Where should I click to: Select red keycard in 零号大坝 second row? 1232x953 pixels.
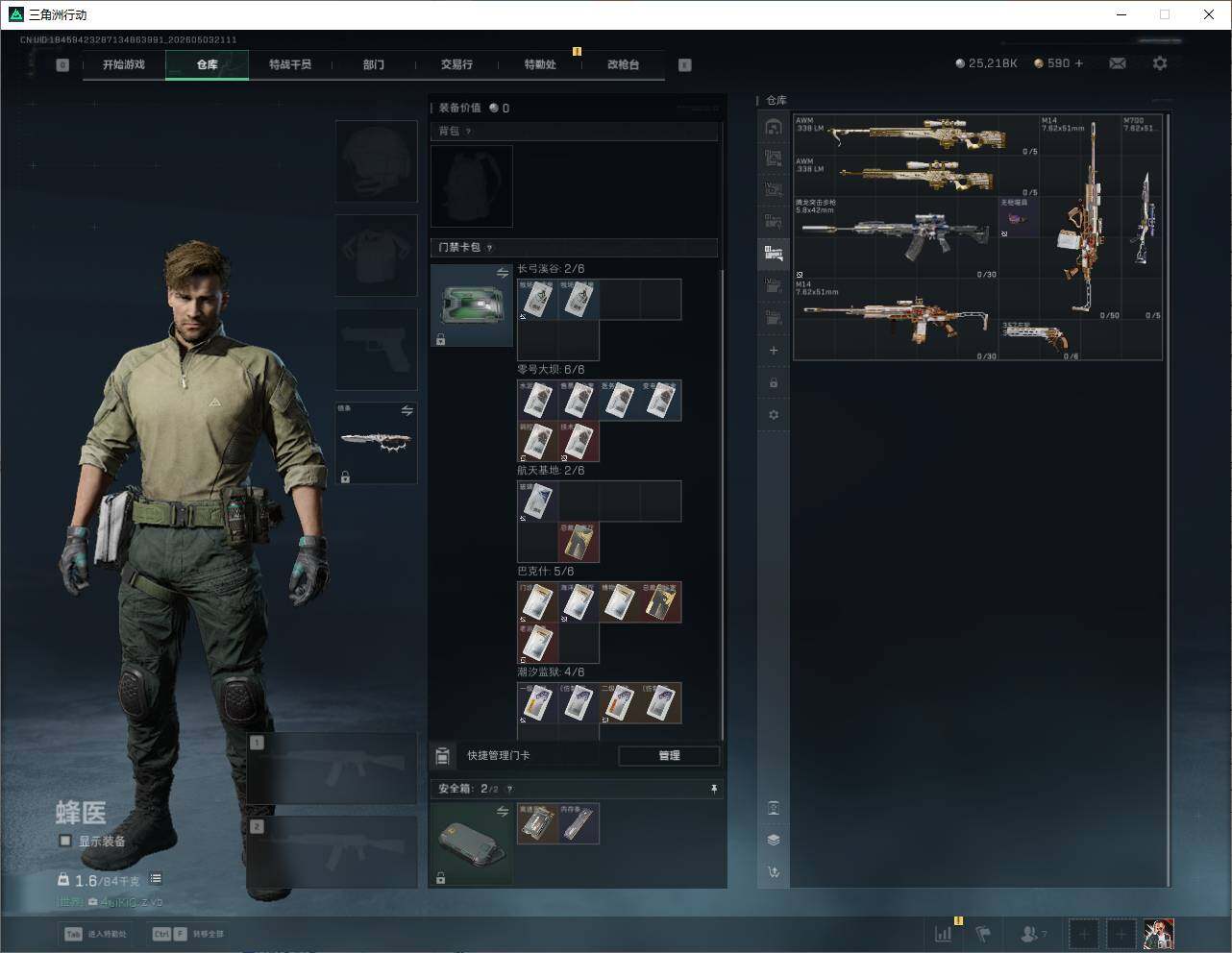579,441
